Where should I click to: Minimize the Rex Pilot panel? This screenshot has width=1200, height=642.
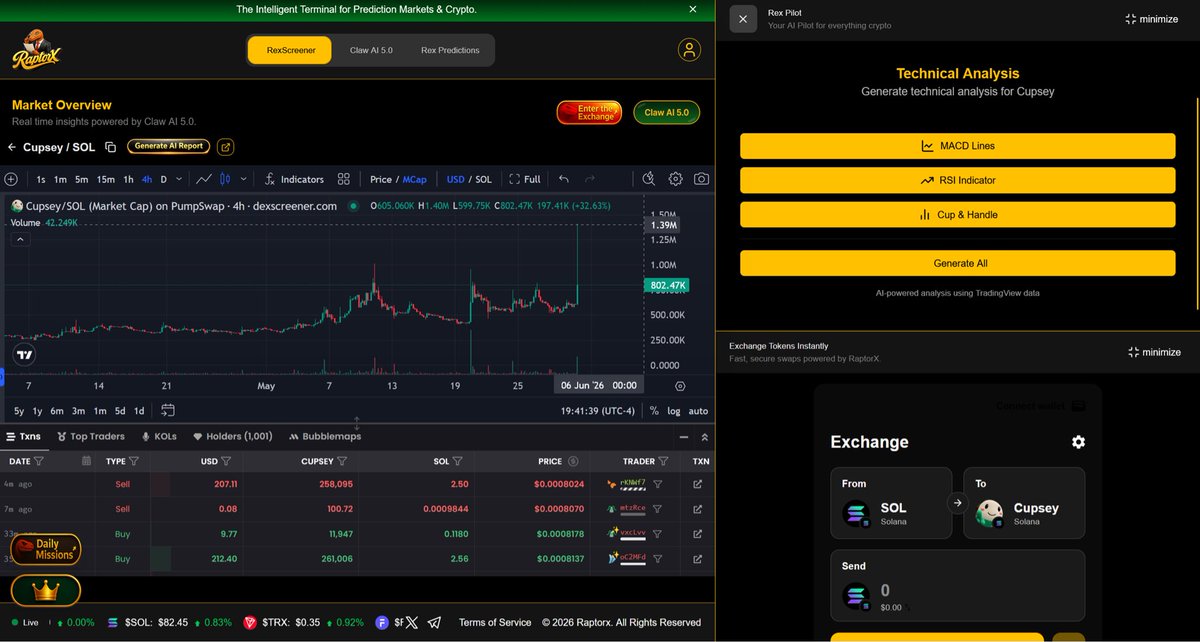click(1151, 19)
